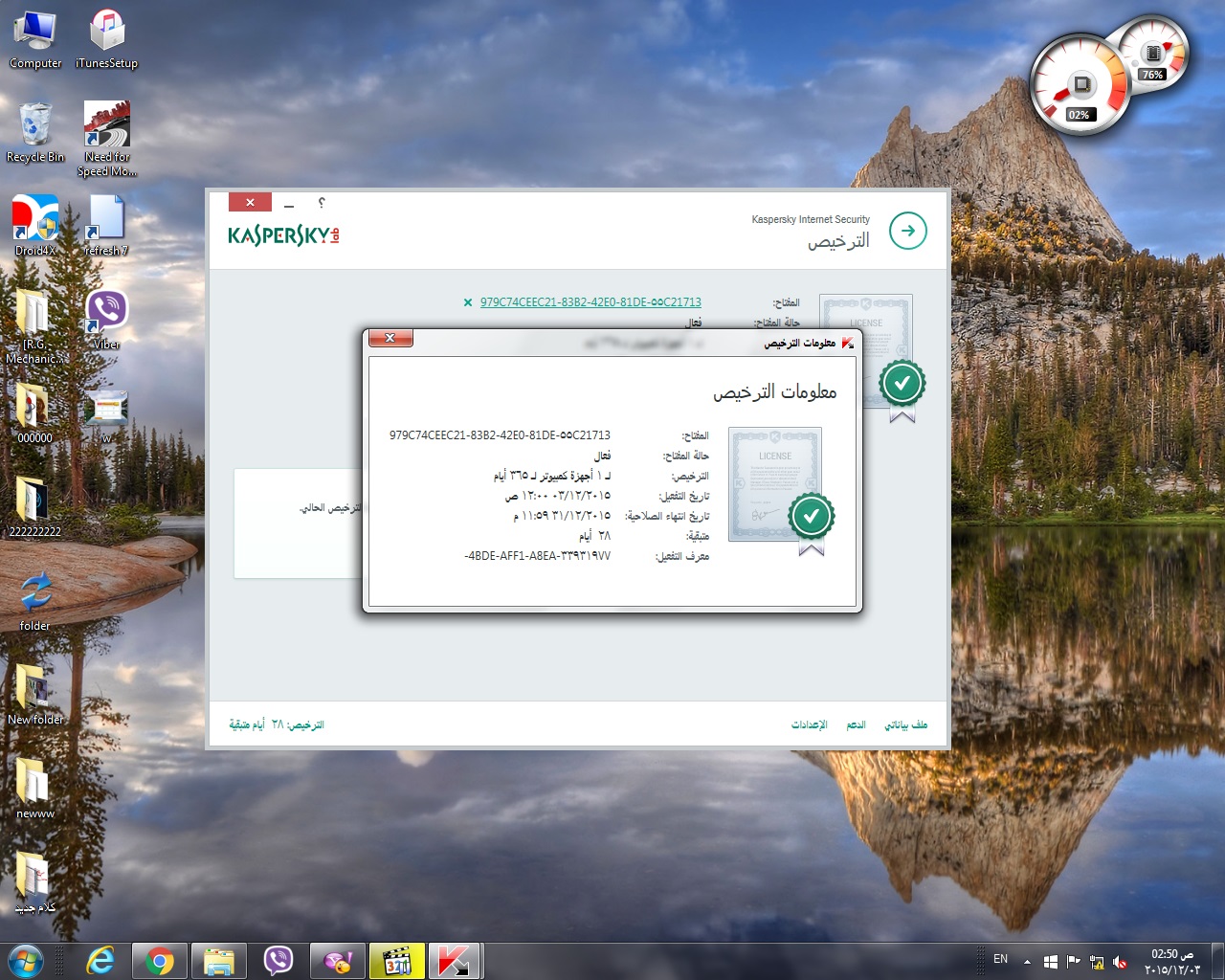
Task: Click Kaspersky icon in dialog title bar
Action: point(847,343)
